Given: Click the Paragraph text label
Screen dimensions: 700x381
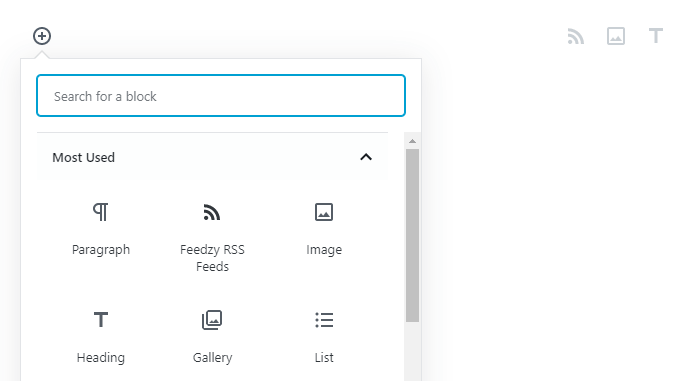Looking at the screenshot, I should pos(101,250).
